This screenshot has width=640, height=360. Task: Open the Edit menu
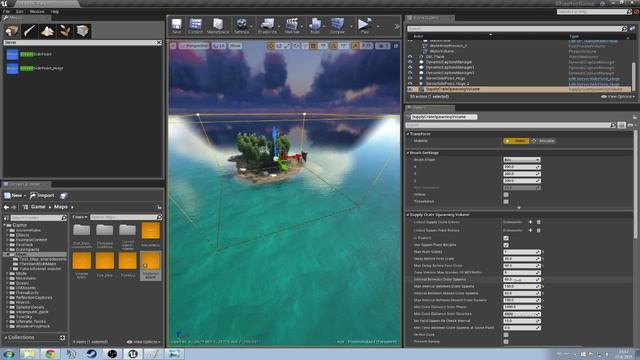coord(20,12)
